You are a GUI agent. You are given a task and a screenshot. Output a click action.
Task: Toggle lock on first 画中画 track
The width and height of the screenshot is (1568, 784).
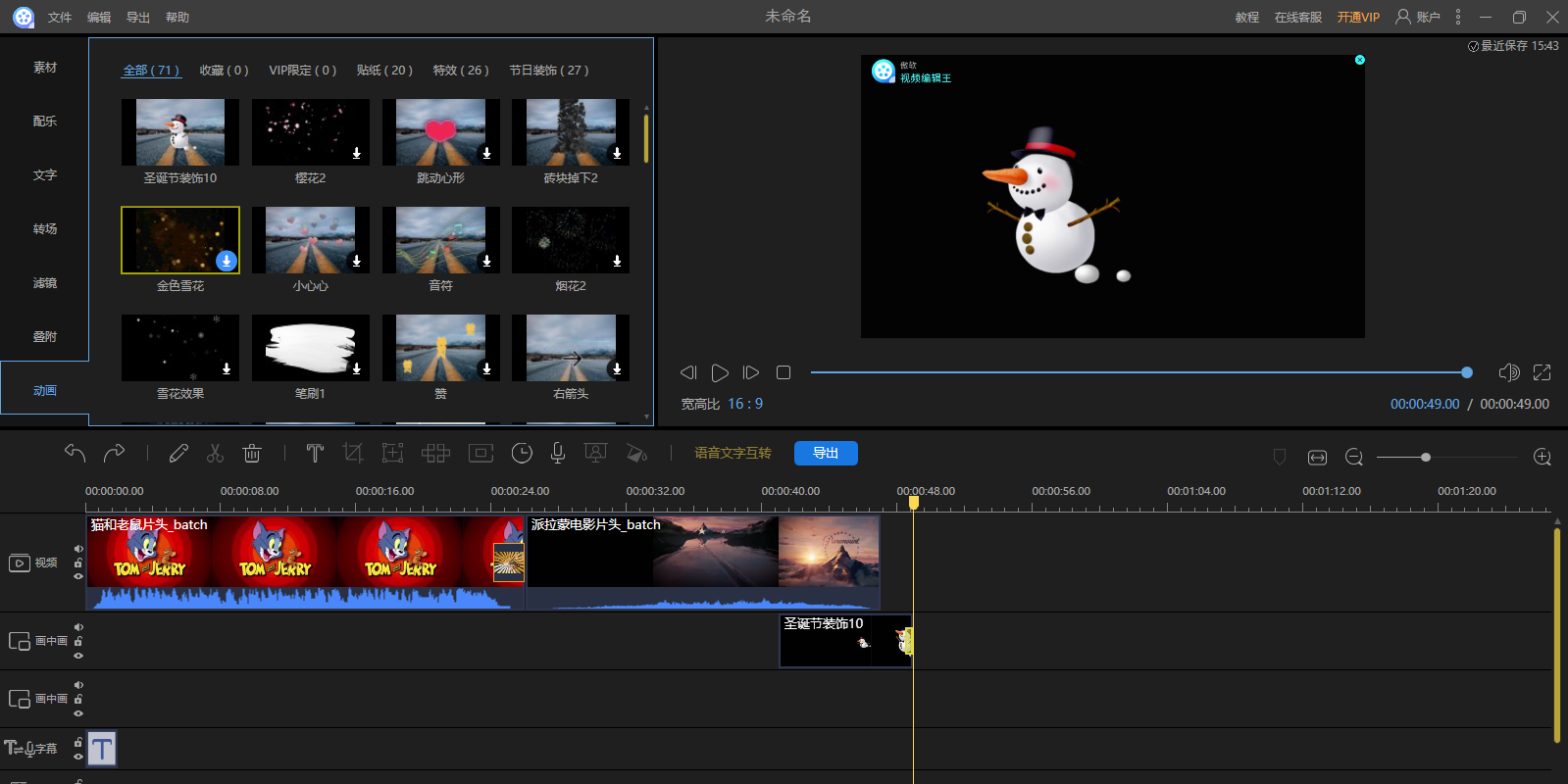click(78, 642)
